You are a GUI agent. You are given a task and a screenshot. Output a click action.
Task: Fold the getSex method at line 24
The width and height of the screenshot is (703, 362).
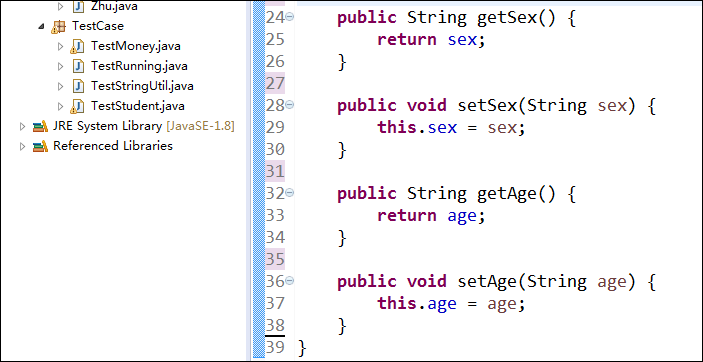click(x=290, y=17)
